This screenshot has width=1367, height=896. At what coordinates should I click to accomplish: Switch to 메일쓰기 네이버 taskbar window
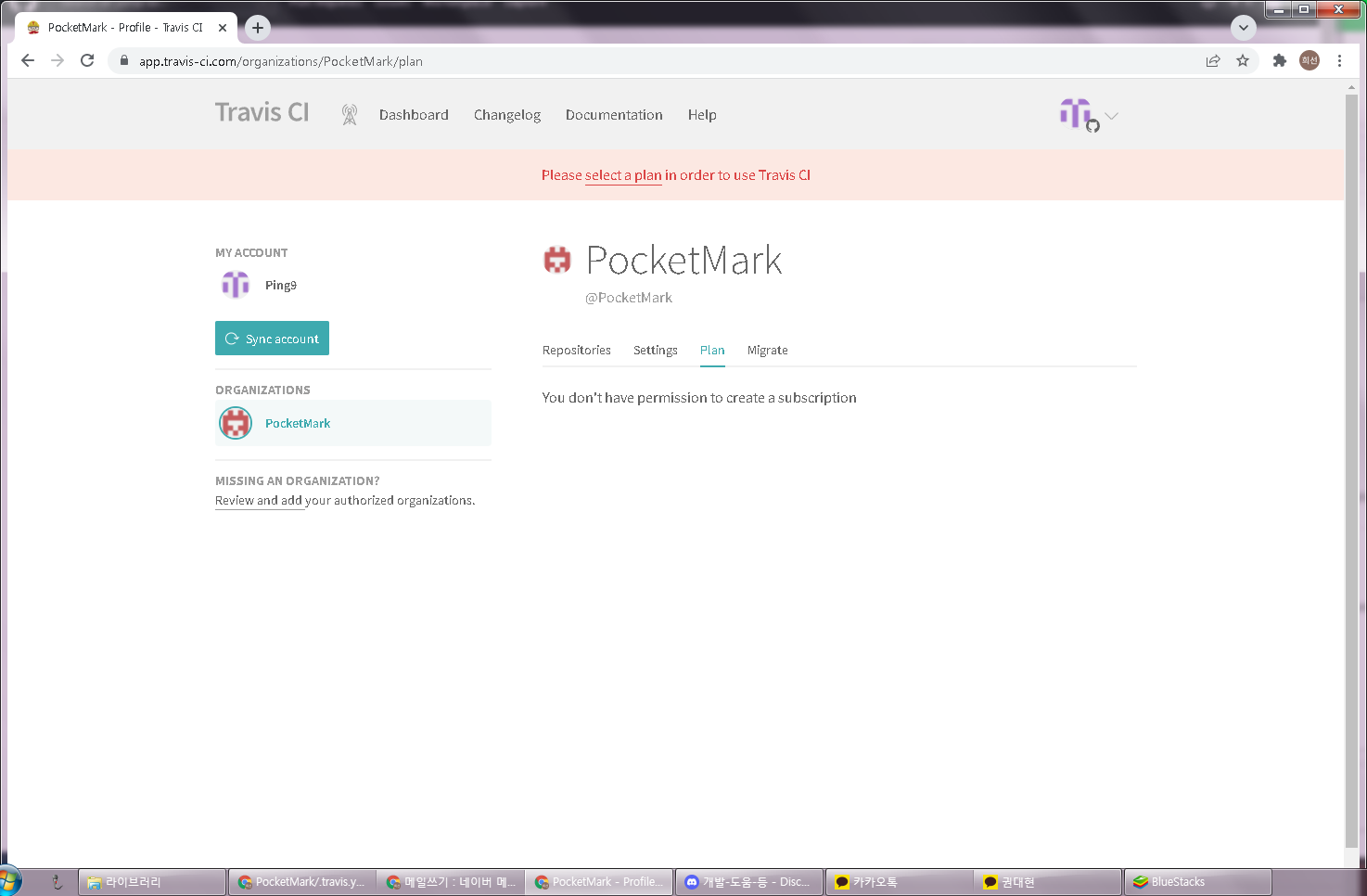[x=452, y=882]
